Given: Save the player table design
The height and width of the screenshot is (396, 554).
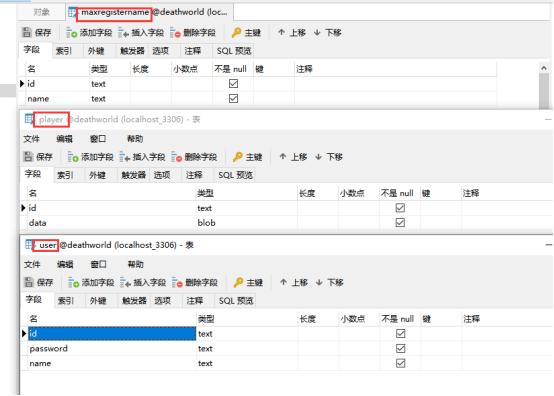Looking at the screenshot, I should pyautogui.click(x=38, y=156).
